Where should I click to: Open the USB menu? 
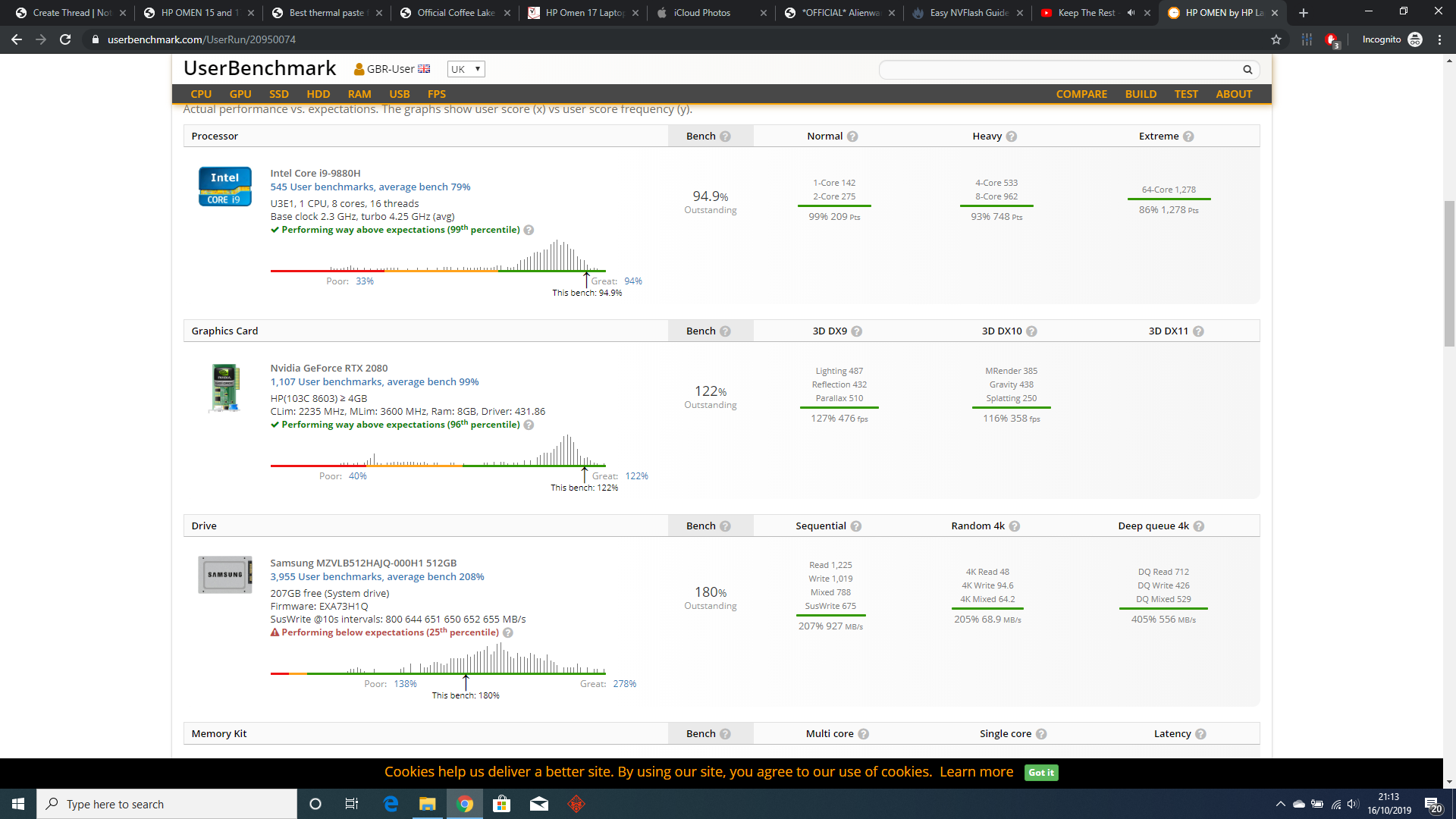400,94
